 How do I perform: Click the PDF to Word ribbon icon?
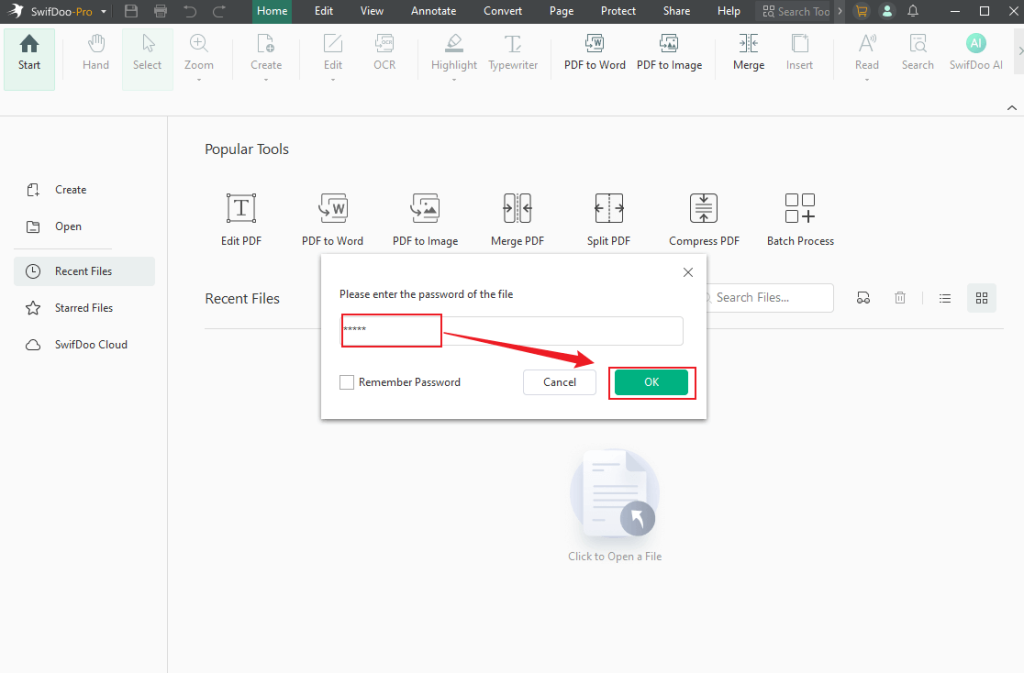pos(594,52)
